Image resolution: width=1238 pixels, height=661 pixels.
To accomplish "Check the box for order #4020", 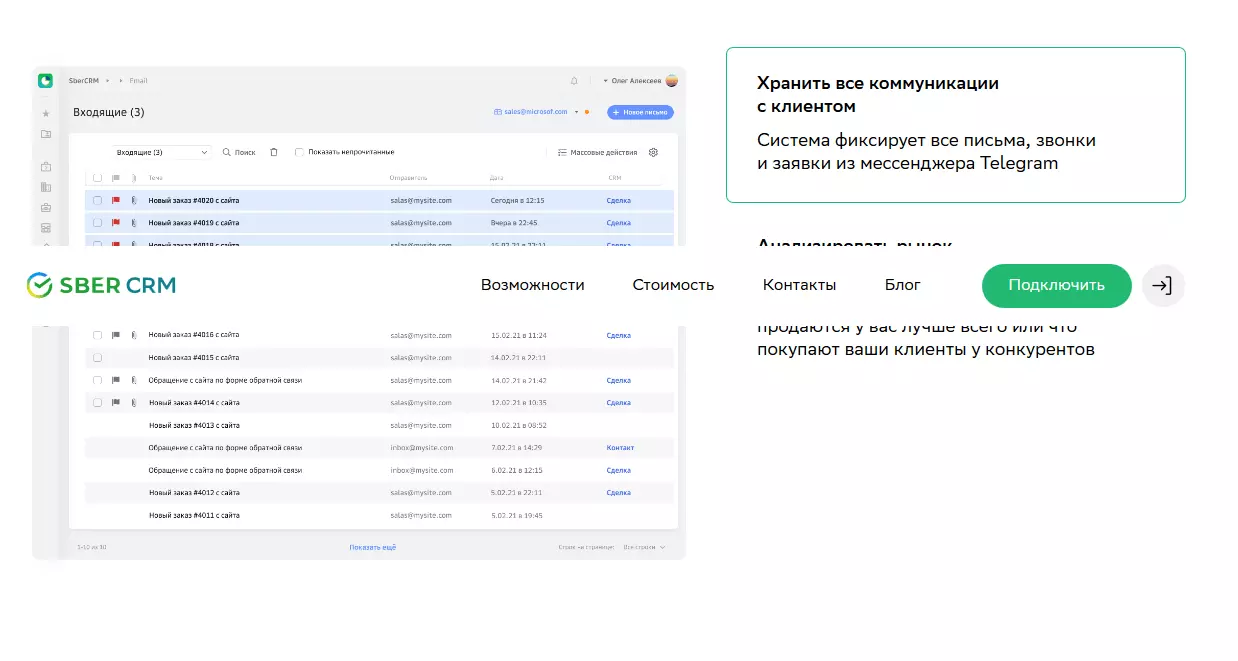I will click(x=97, y=200).
